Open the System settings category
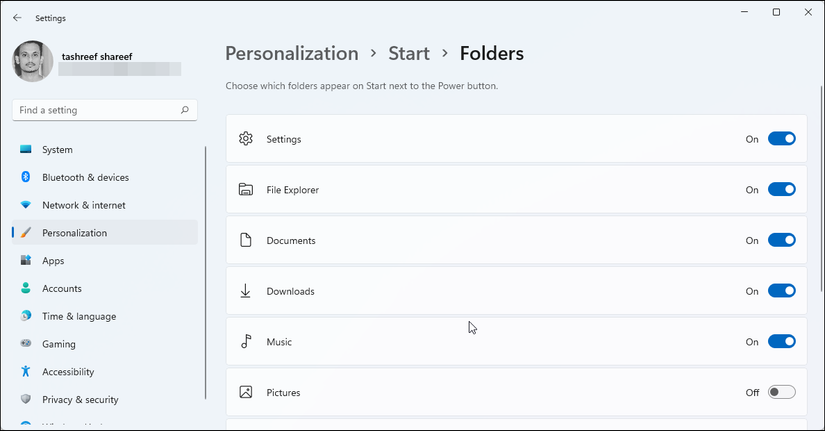The width and height of the screenshot is (825, 431). click(57, 150)
